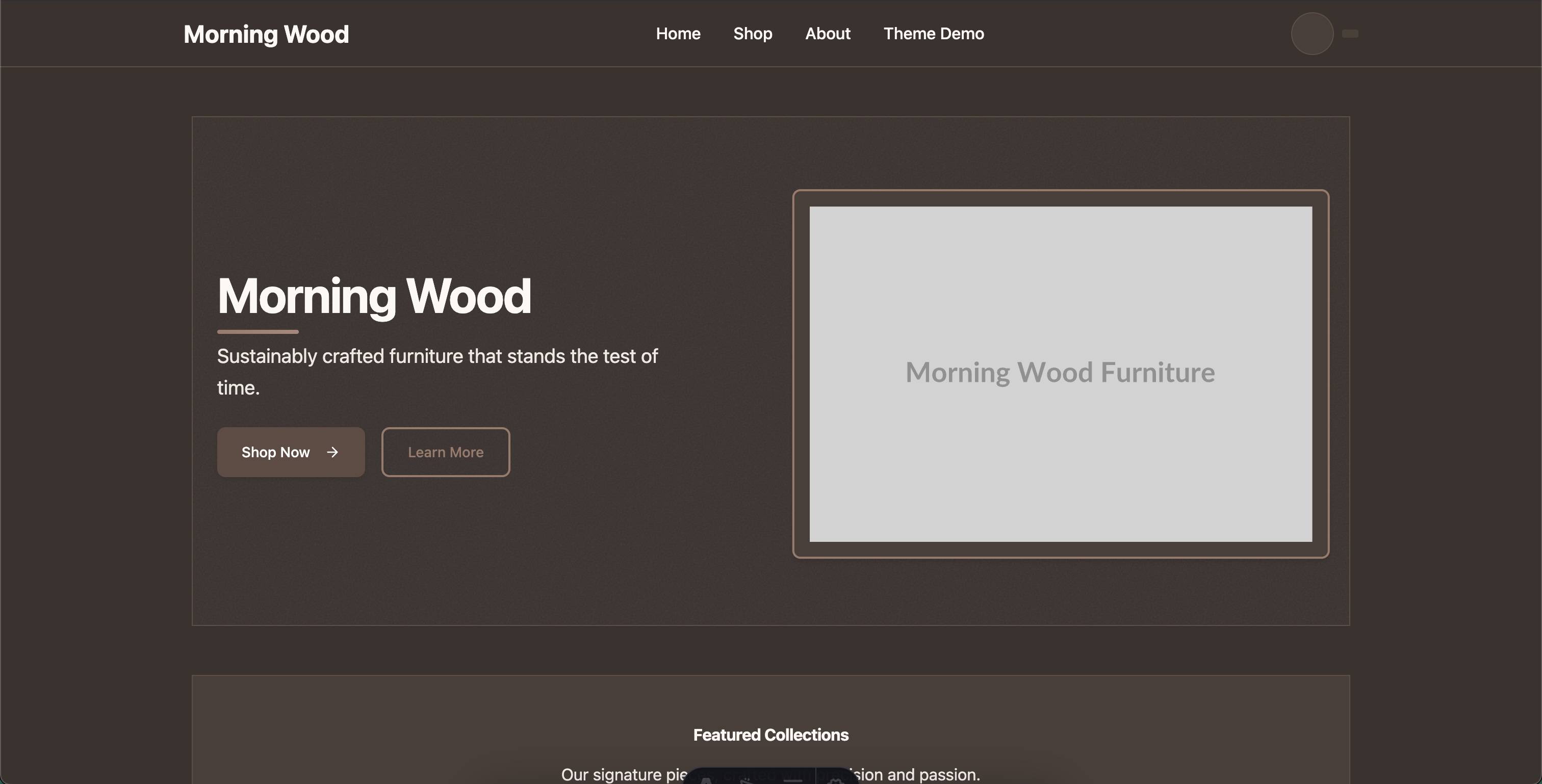Image resolution: width=1542 pixels, height=784 pixels.
Task: Click the arrow icon inside the Shop Now button
Action: [333, 453]
